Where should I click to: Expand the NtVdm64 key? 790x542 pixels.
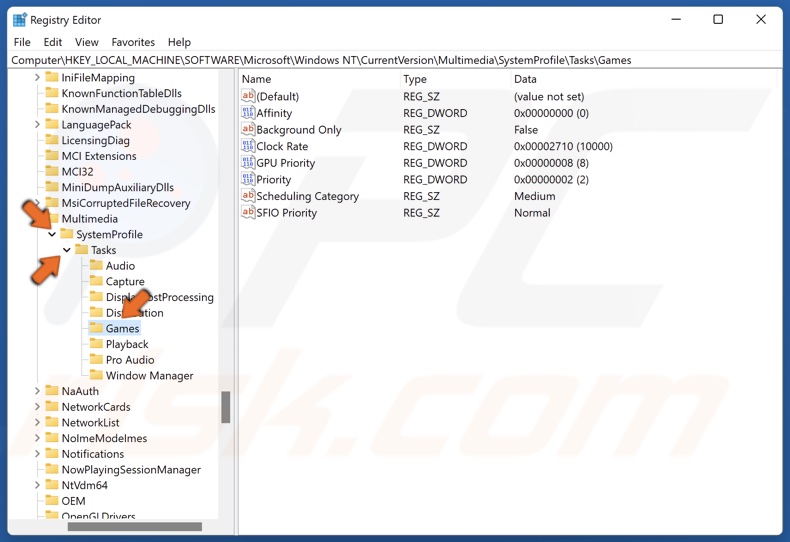click(37, 485)
